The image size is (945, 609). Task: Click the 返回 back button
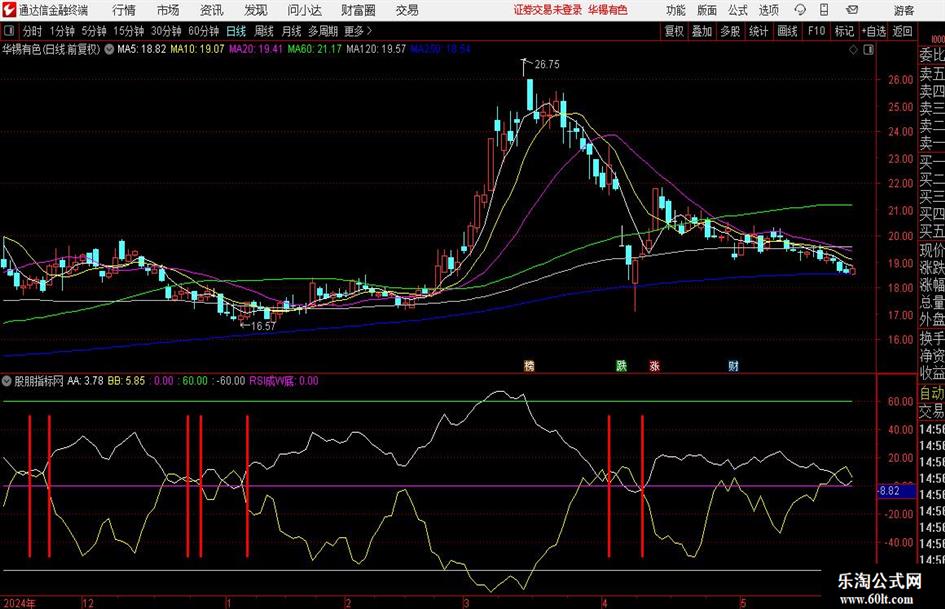coord(902,31)
